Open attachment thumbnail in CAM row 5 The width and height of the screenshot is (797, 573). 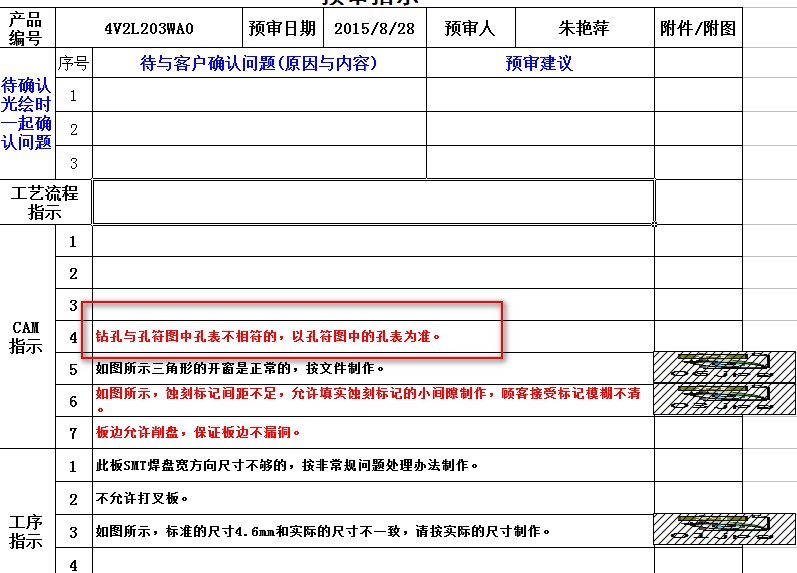click(x=724, y=367)
